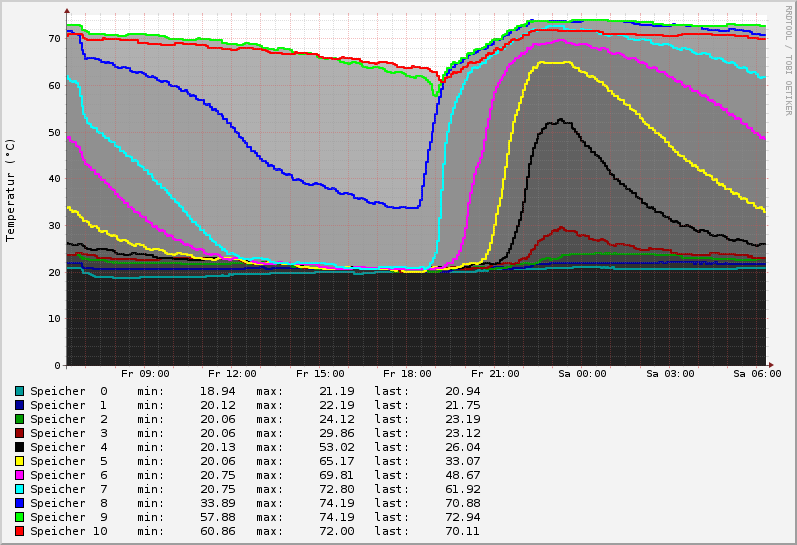This screenshot has width=797, height=545.
Task: Select the blue Speicher 8 legend swatch
Action: pyautogui.click(x=19, y=503)
